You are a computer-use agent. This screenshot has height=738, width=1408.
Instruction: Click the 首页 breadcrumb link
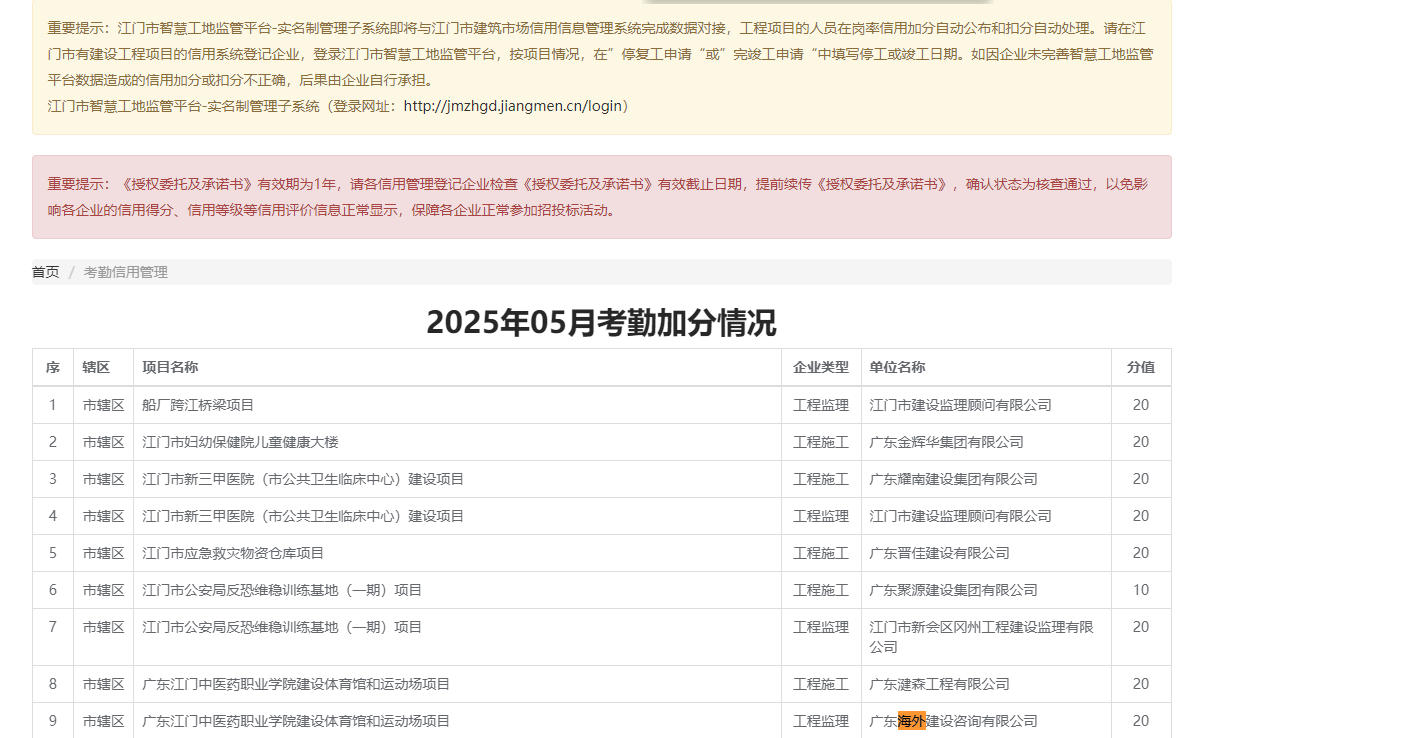[x=46, y=272]
